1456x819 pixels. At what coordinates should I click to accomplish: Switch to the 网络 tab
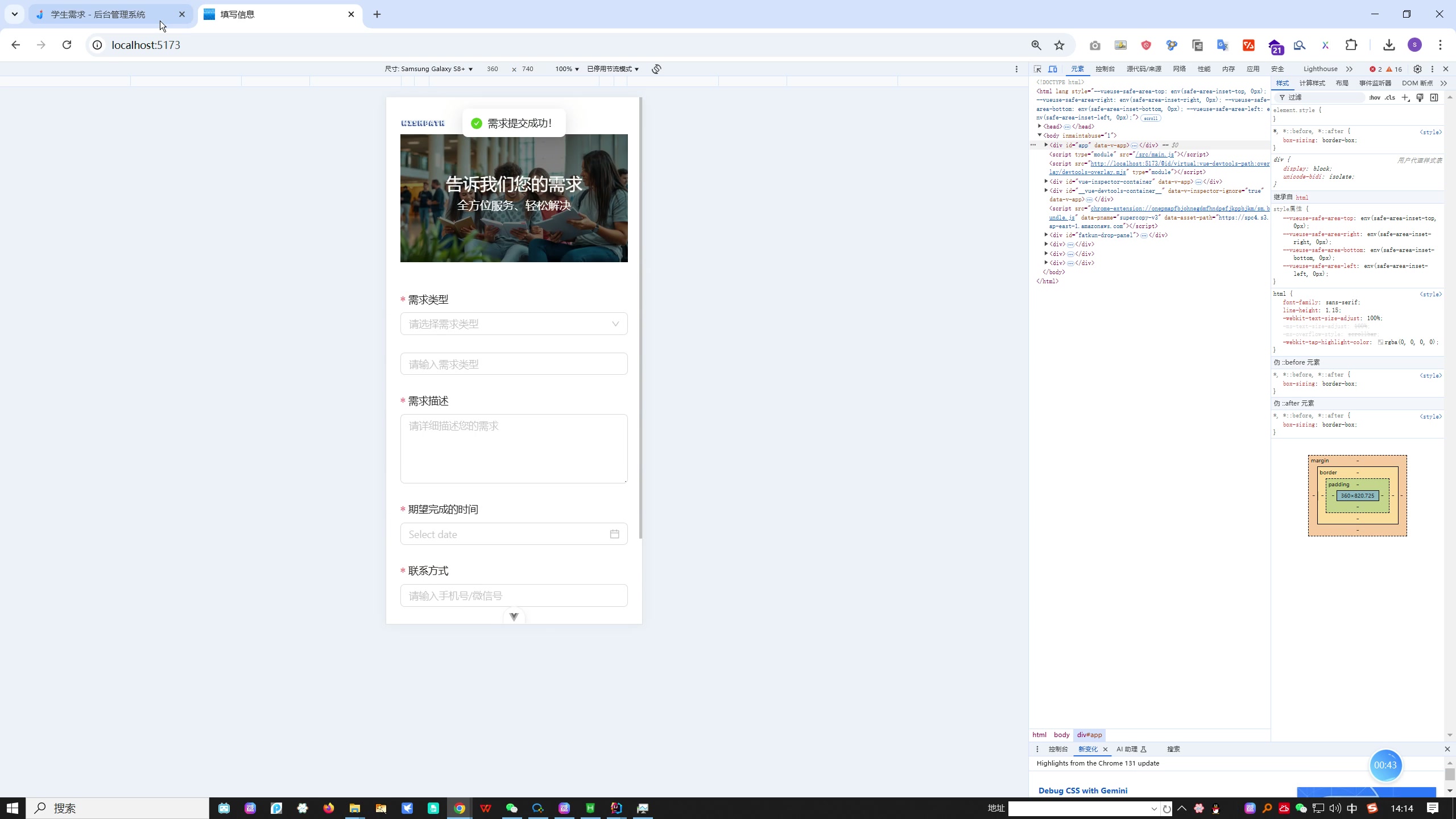(x=1180, y=69)
